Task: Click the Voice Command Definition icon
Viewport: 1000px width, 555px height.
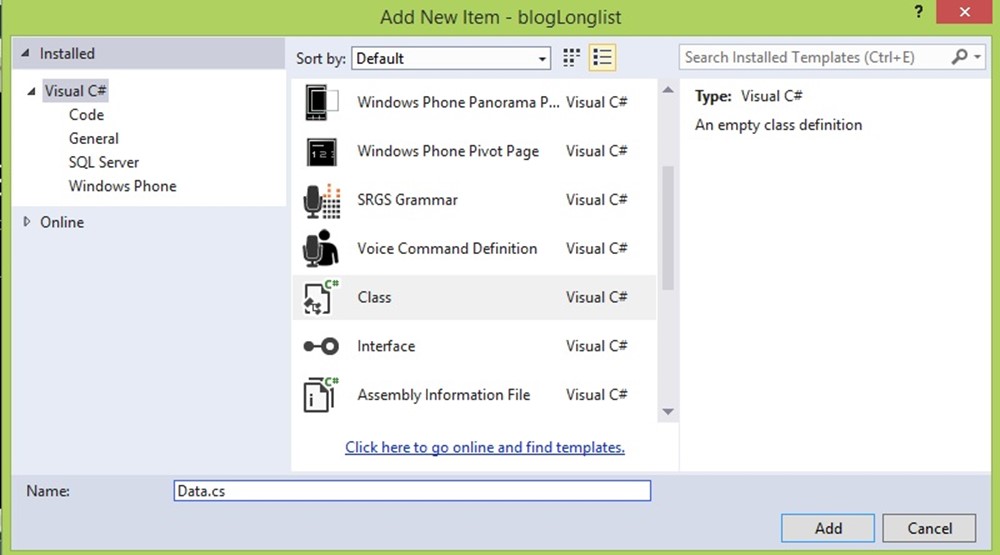Action: 321,249
